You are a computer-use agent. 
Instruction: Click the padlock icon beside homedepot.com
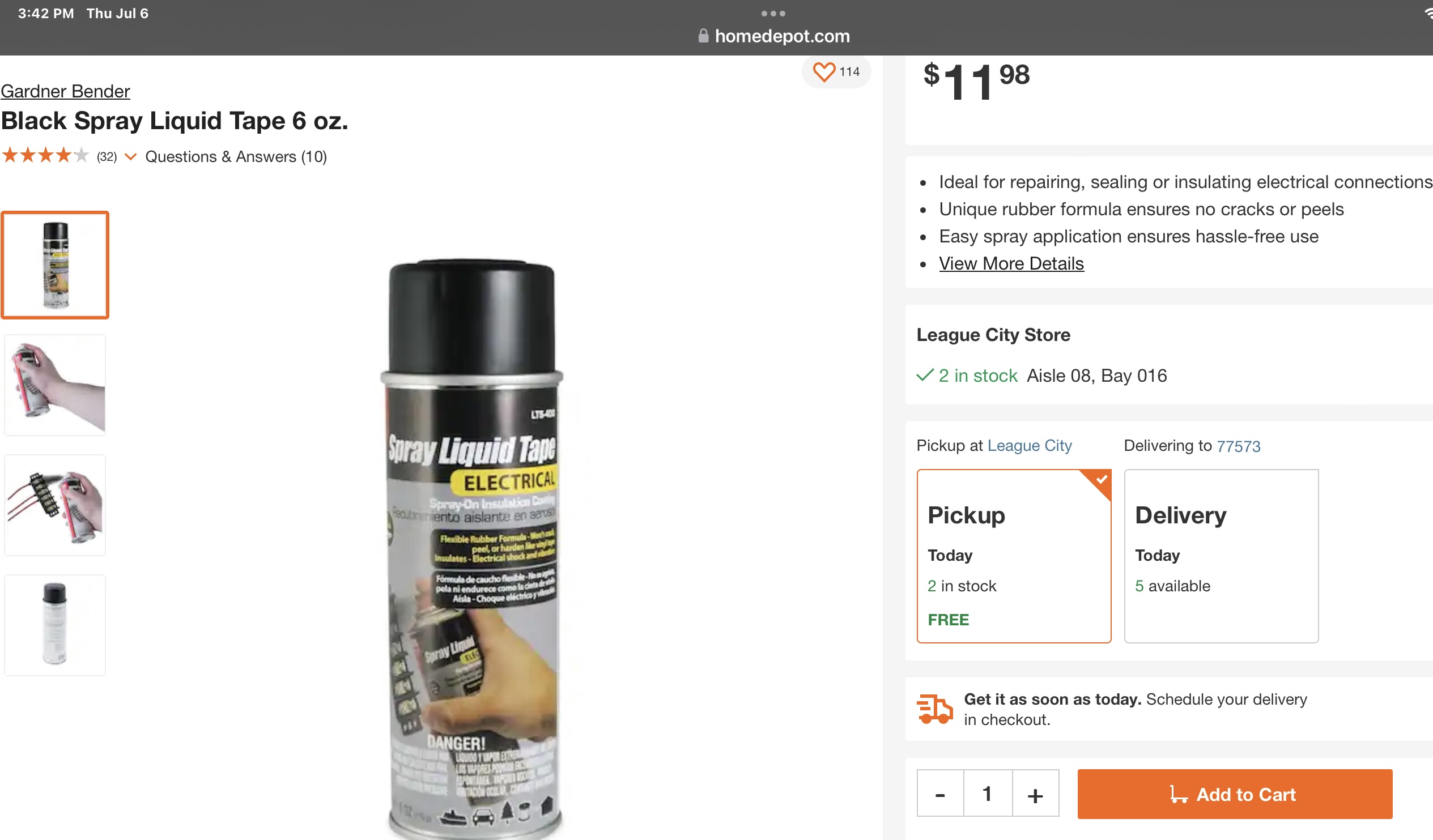703,36
